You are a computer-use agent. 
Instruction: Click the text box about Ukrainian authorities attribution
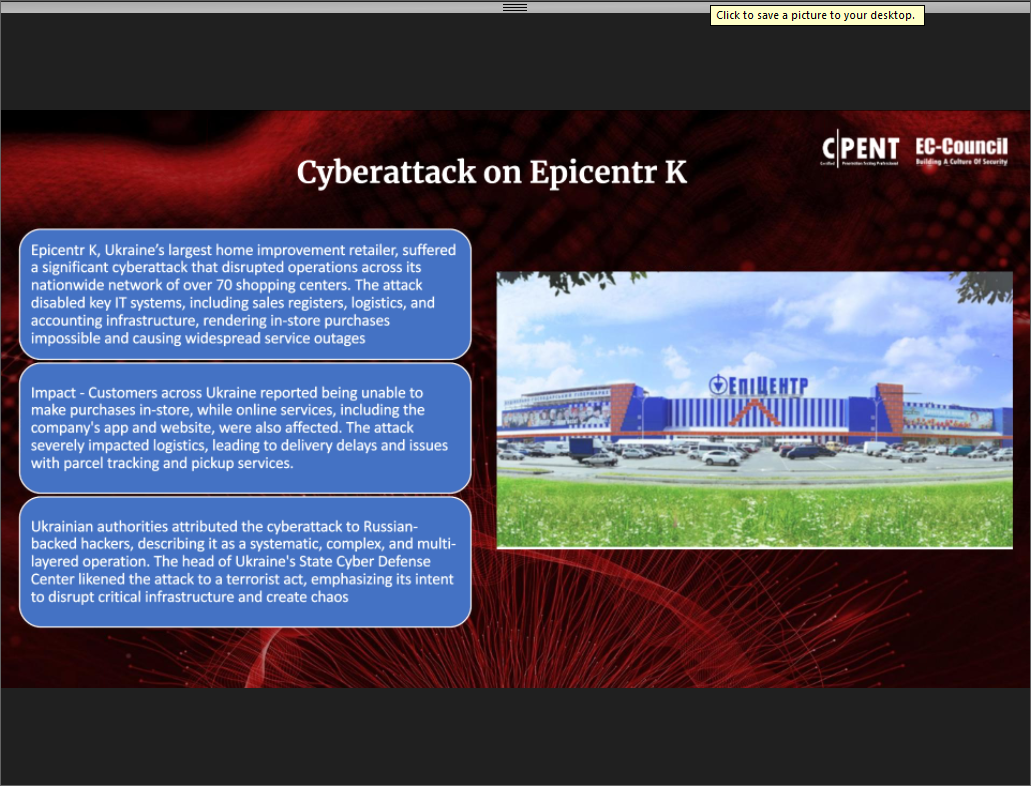tap(245, 562)
